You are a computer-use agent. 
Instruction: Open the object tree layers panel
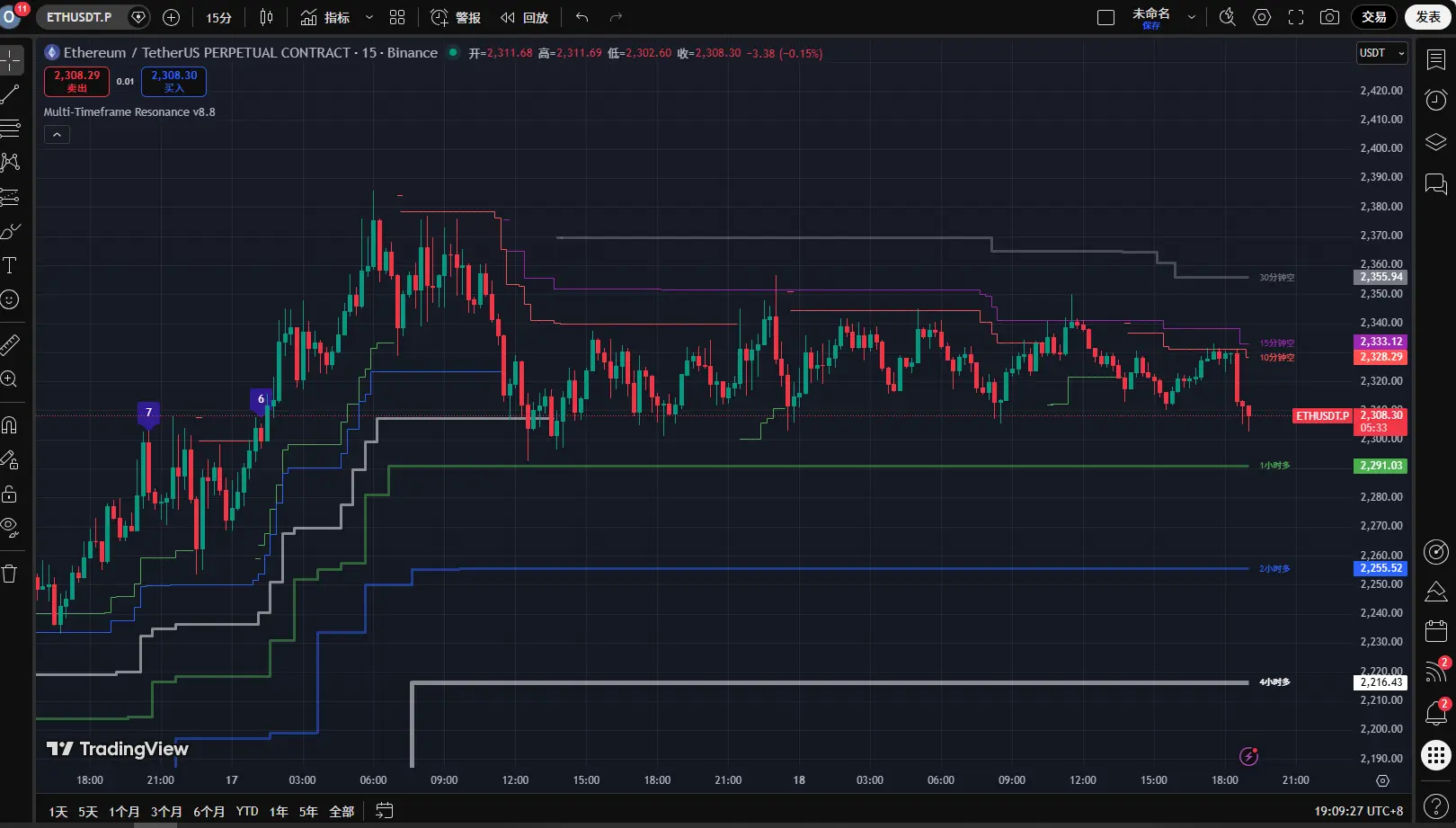(x=1436, y=142)
